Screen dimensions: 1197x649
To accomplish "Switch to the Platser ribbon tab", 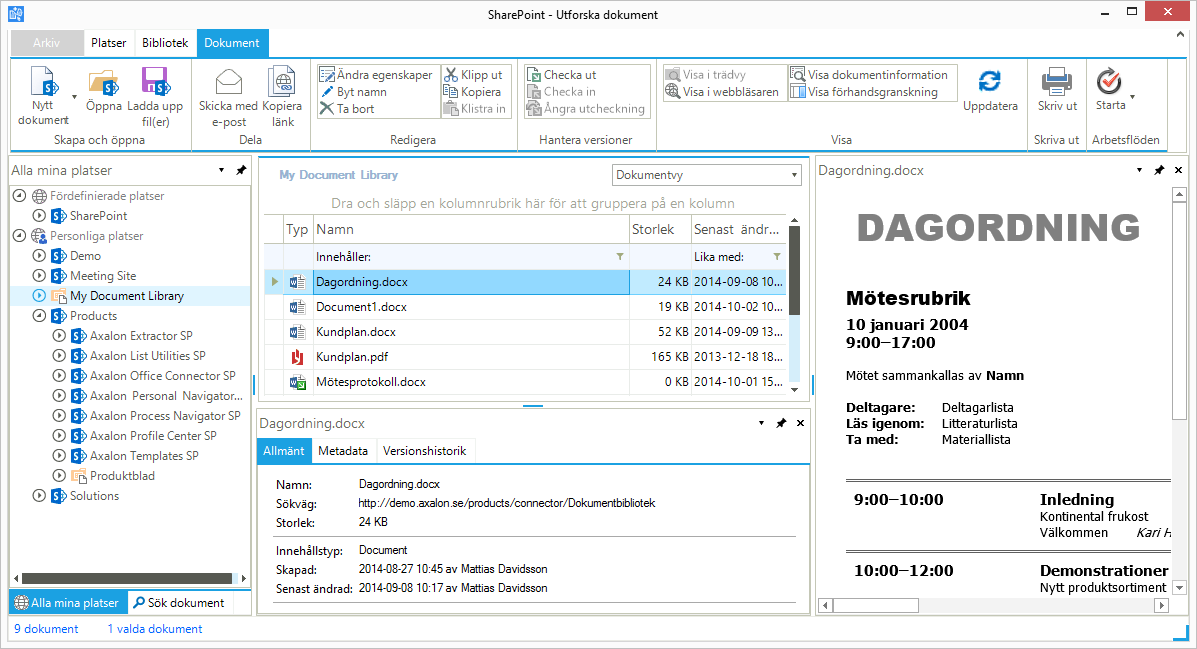I will click(x=108, y=43).
